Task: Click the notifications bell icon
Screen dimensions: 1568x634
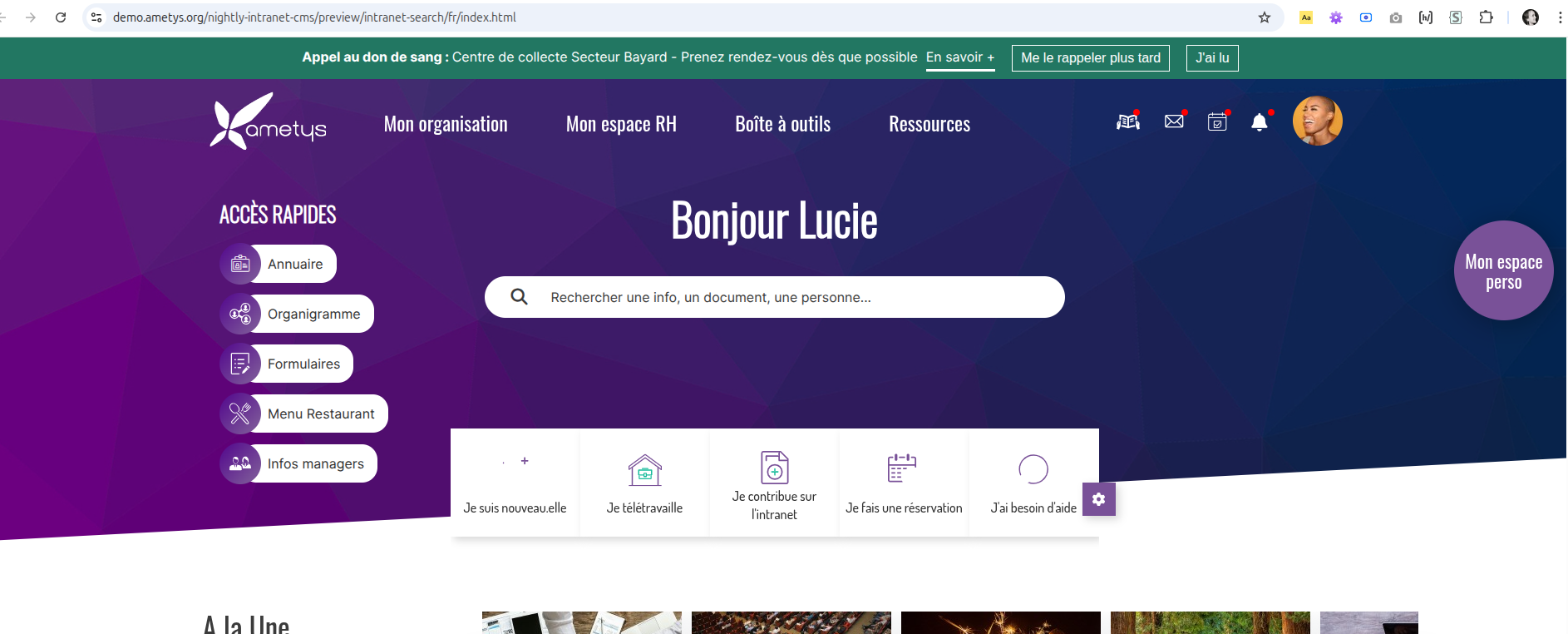Action: [1260, 122]
